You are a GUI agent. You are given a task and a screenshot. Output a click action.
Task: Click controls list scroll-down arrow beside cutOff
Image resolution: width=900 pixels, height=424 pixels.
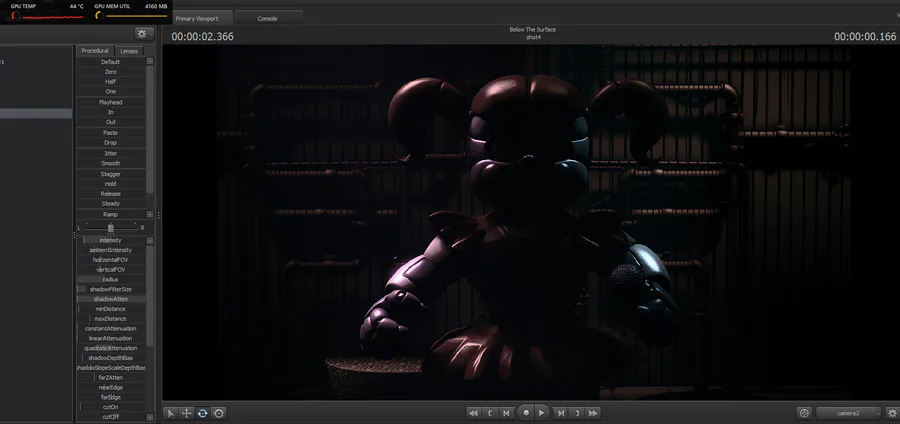coord(150,417)
